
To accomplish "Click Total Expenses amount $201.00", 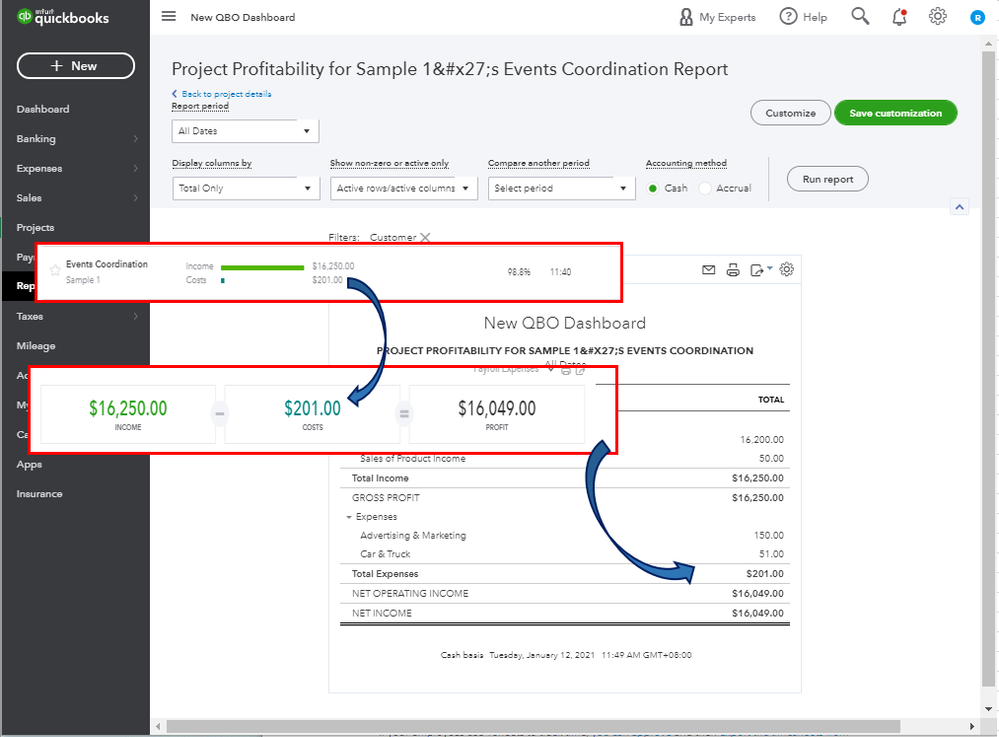I will pyautogui.click(x=765, y=574).
